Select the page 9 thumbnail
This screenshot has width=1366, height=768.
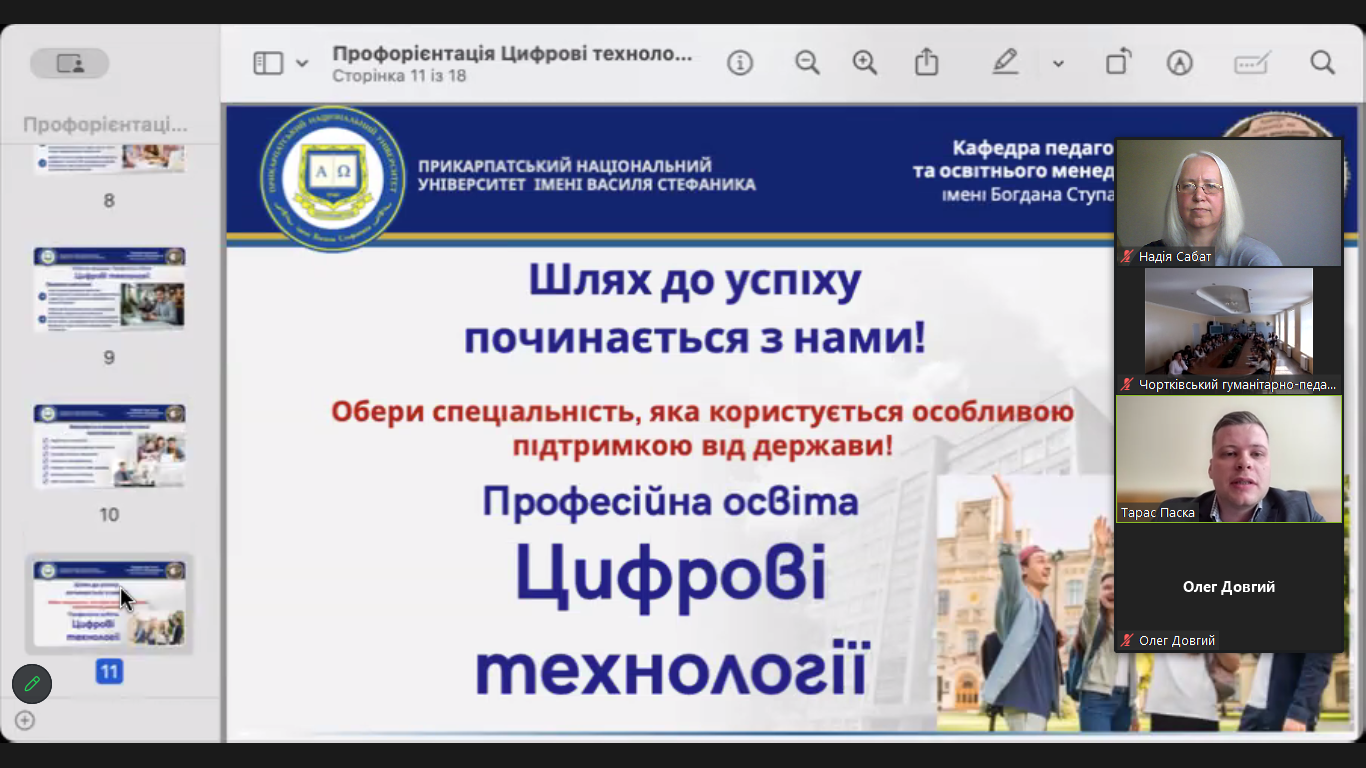(x=109, y=289)
